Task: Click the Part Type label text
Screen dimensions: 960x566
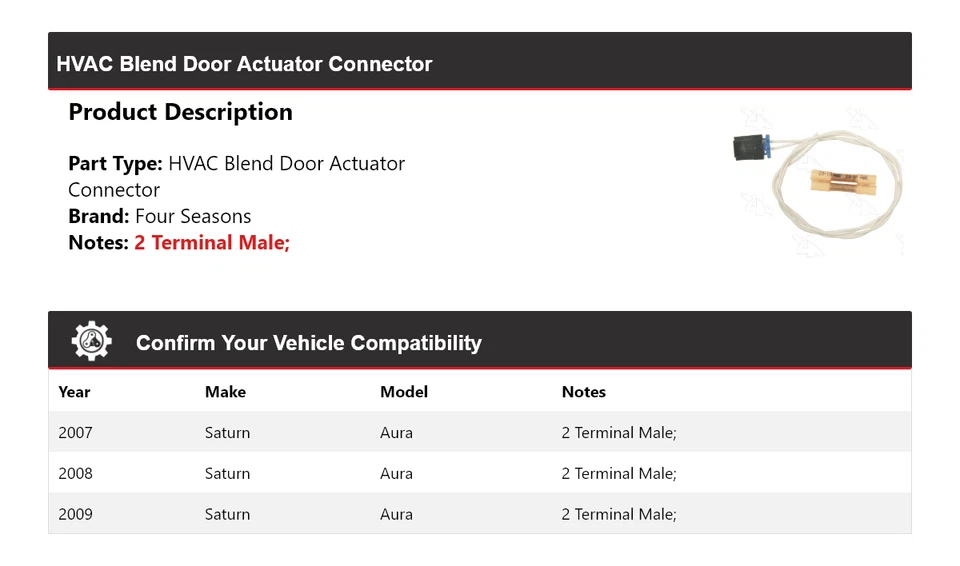Action: pyautogui.click(x=115, y=164)
